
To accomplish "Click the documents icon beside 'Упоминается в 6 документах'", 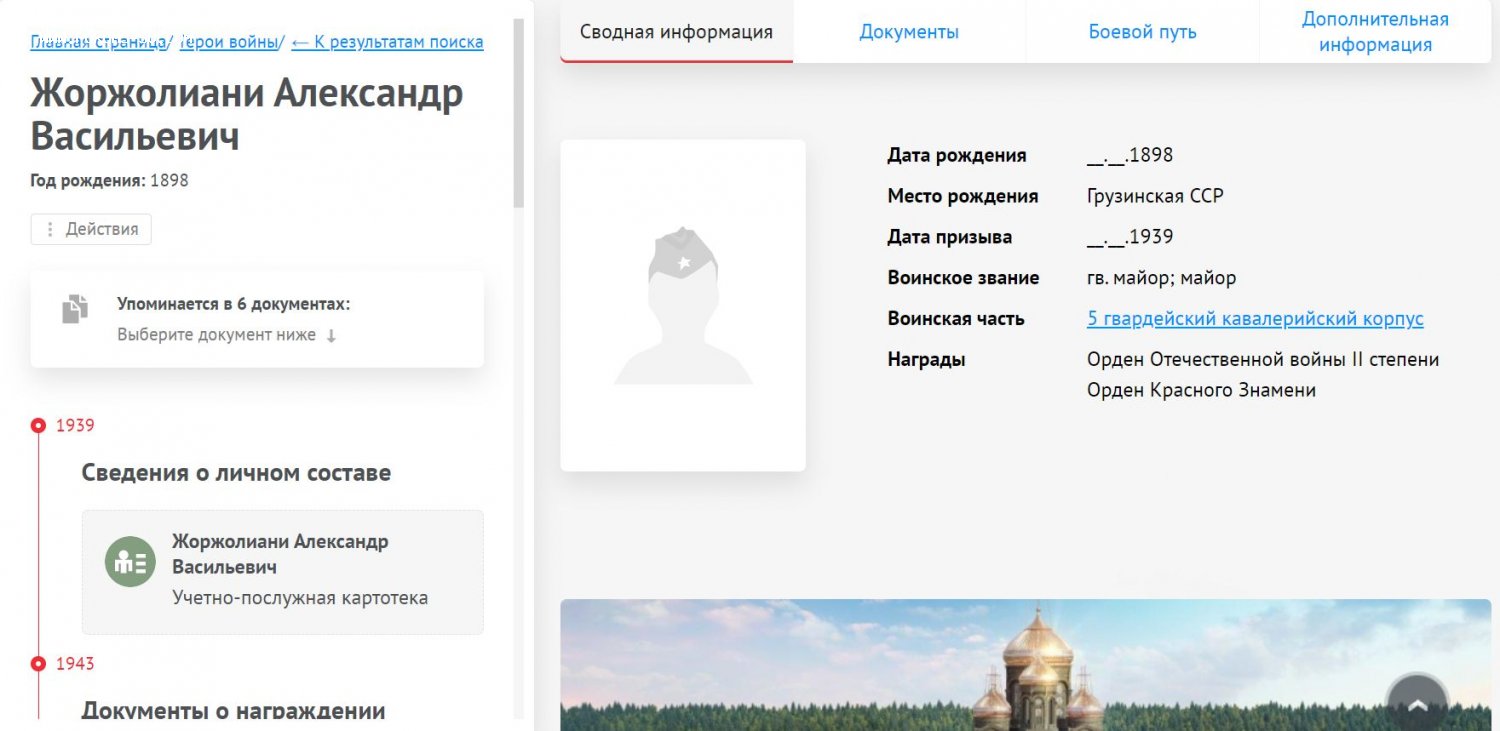I will tap(75, 309).
